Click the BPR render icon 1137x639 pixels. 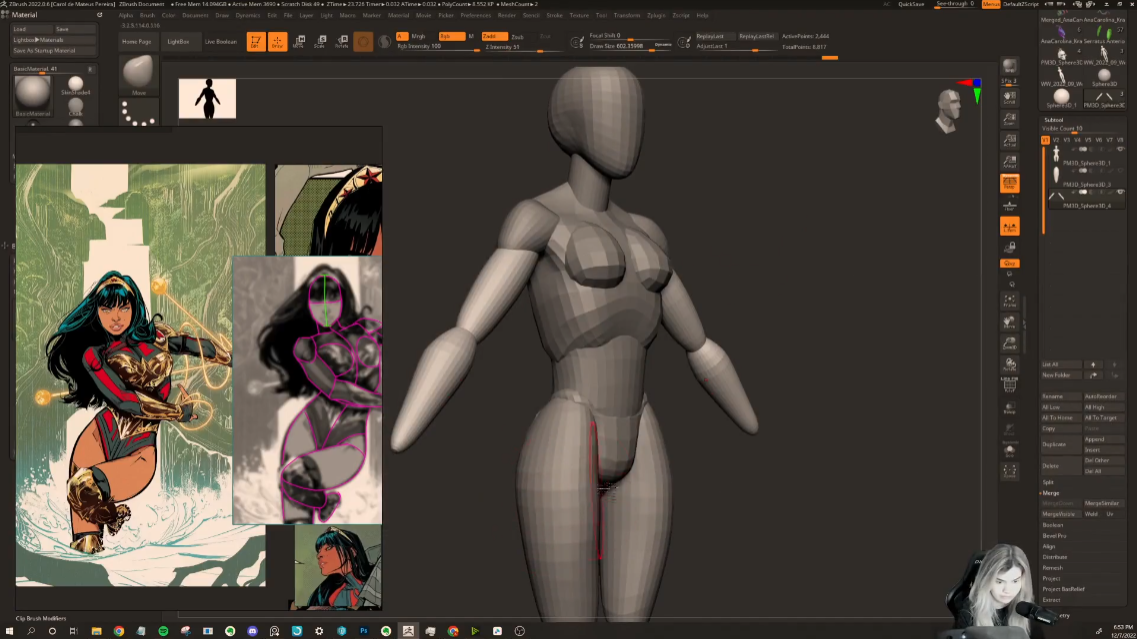pyautogui.click(x=1009, y=66)
